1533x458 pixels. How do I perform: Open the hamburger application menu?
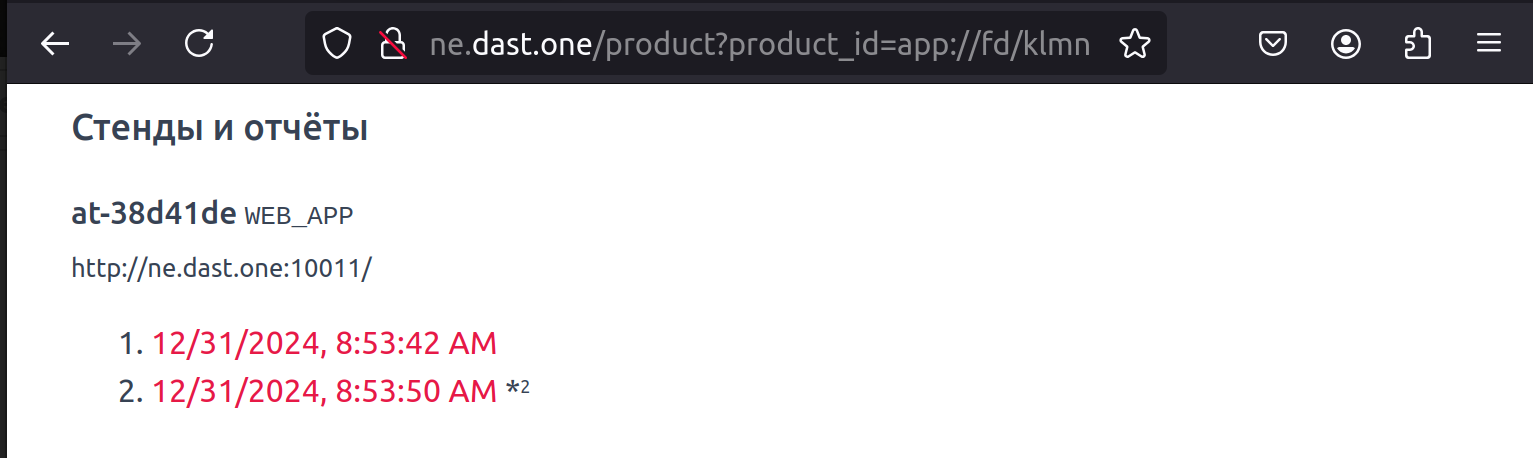point(1490,43)
